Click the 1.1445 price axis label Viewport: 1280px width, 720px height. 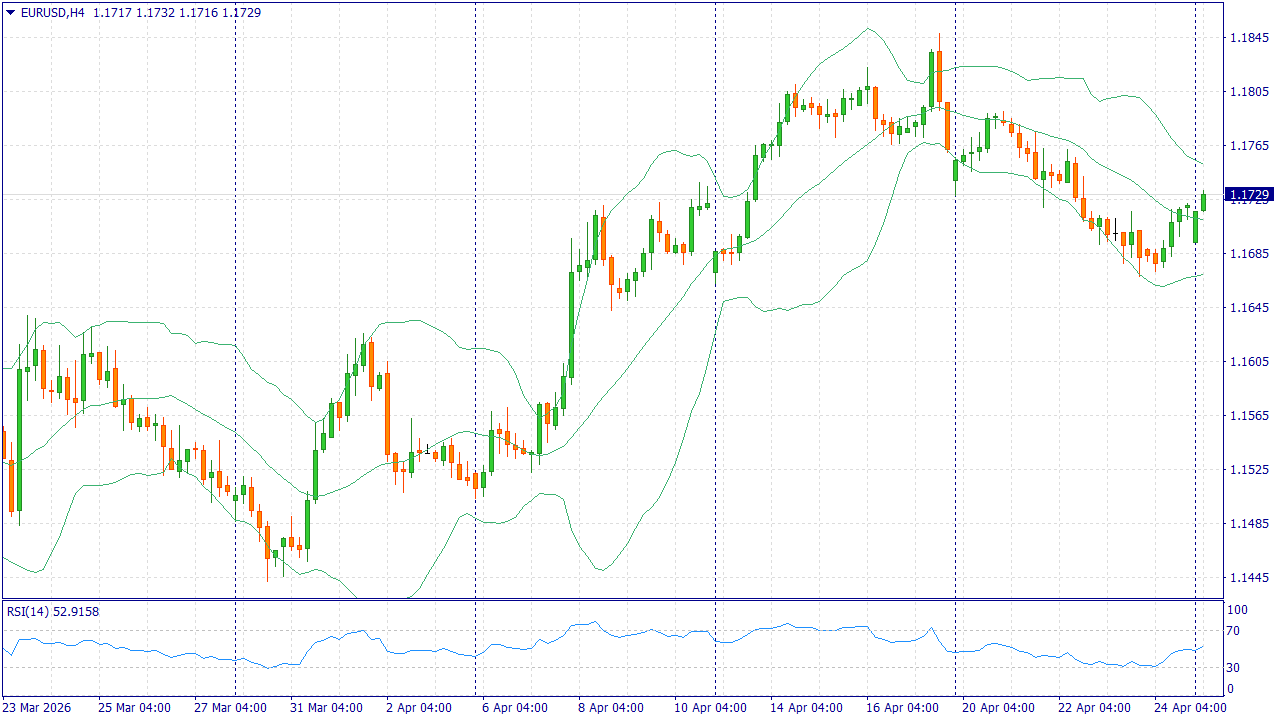(1249, 578)
